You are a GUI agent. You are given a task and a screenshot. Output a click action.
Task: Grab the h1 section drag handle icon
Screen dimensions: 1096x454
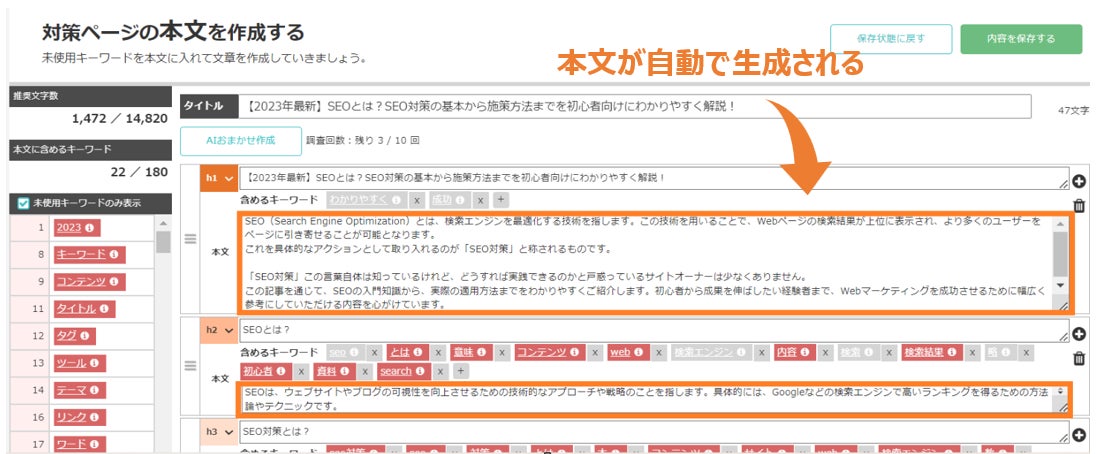(190, 239)
